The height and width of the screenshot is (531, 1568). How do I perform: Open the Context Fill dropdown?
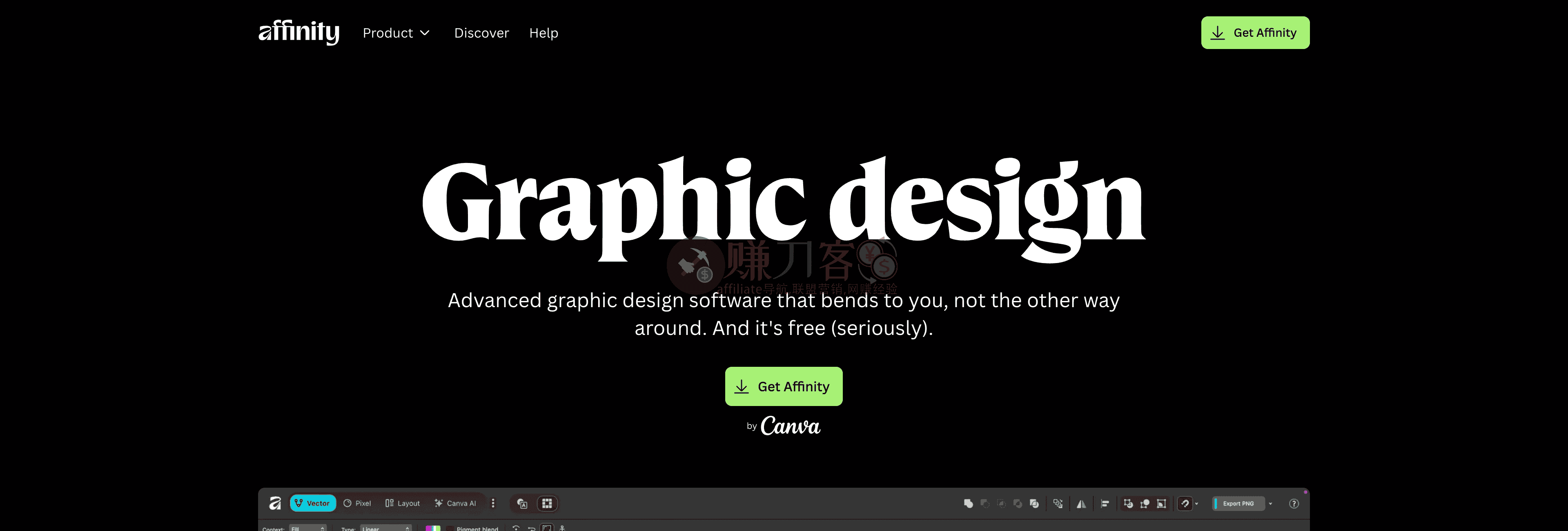point(307,529)
